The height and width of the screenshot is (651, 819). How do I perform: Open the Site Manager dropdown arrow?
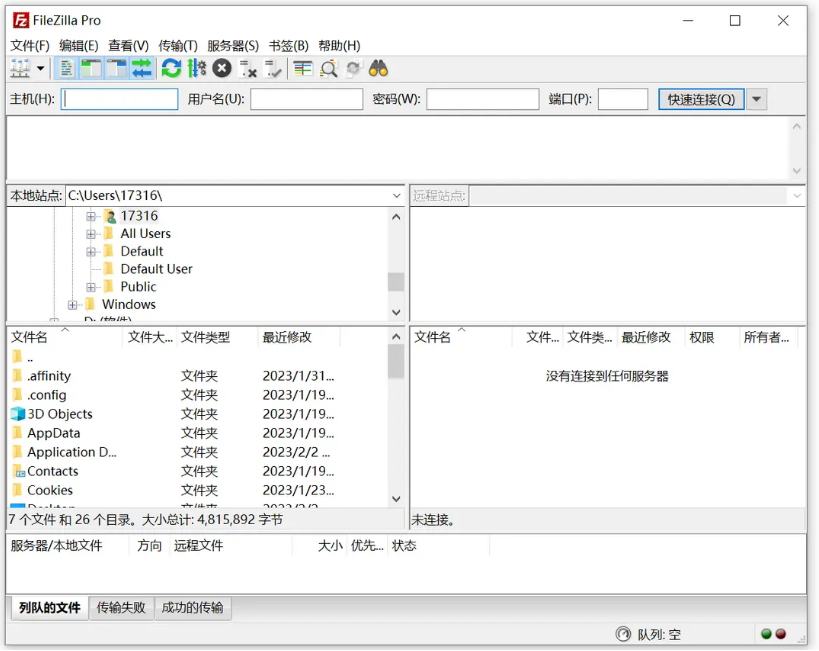click(x=40, y=68)
